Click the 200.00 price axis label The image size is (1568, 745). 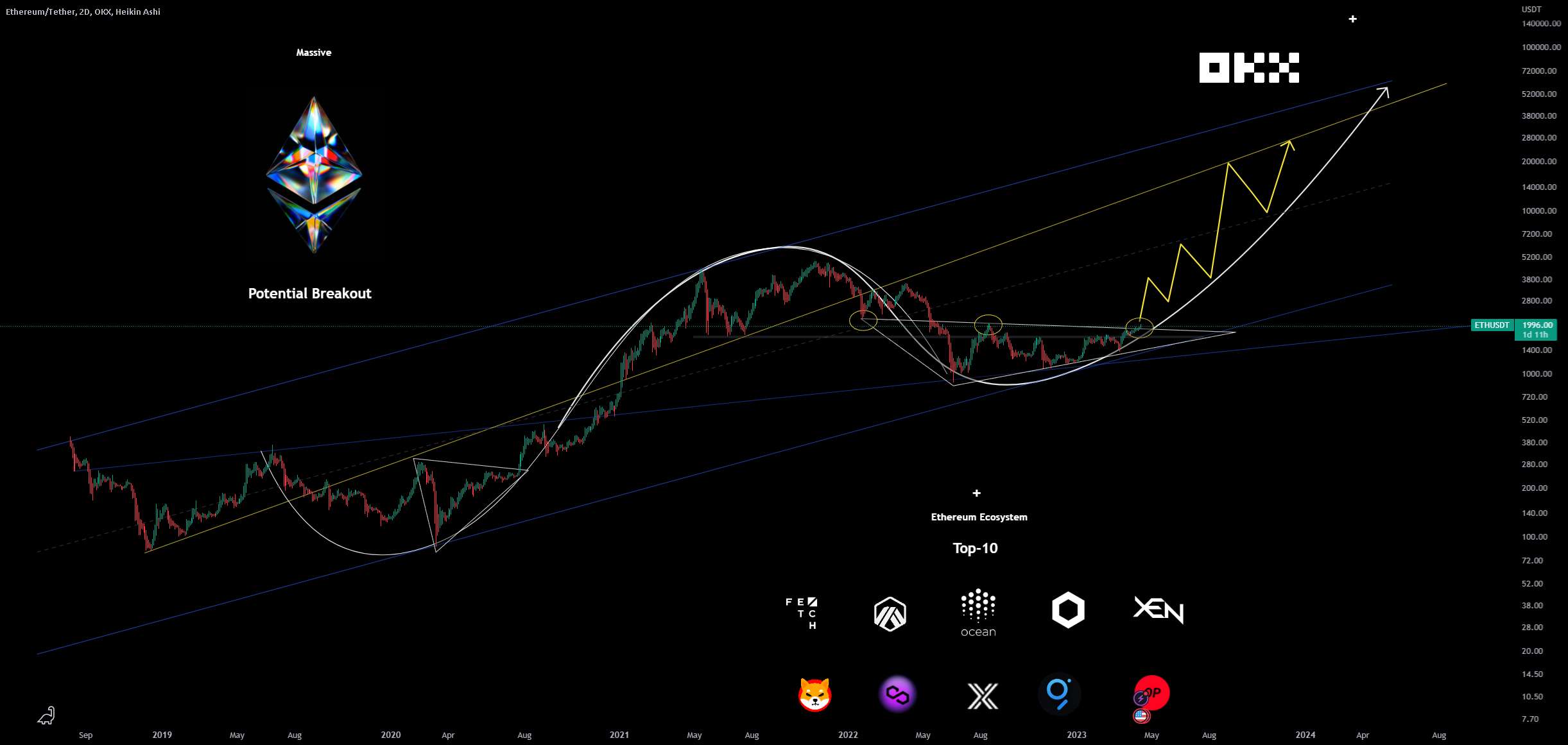click(1535, 488)
